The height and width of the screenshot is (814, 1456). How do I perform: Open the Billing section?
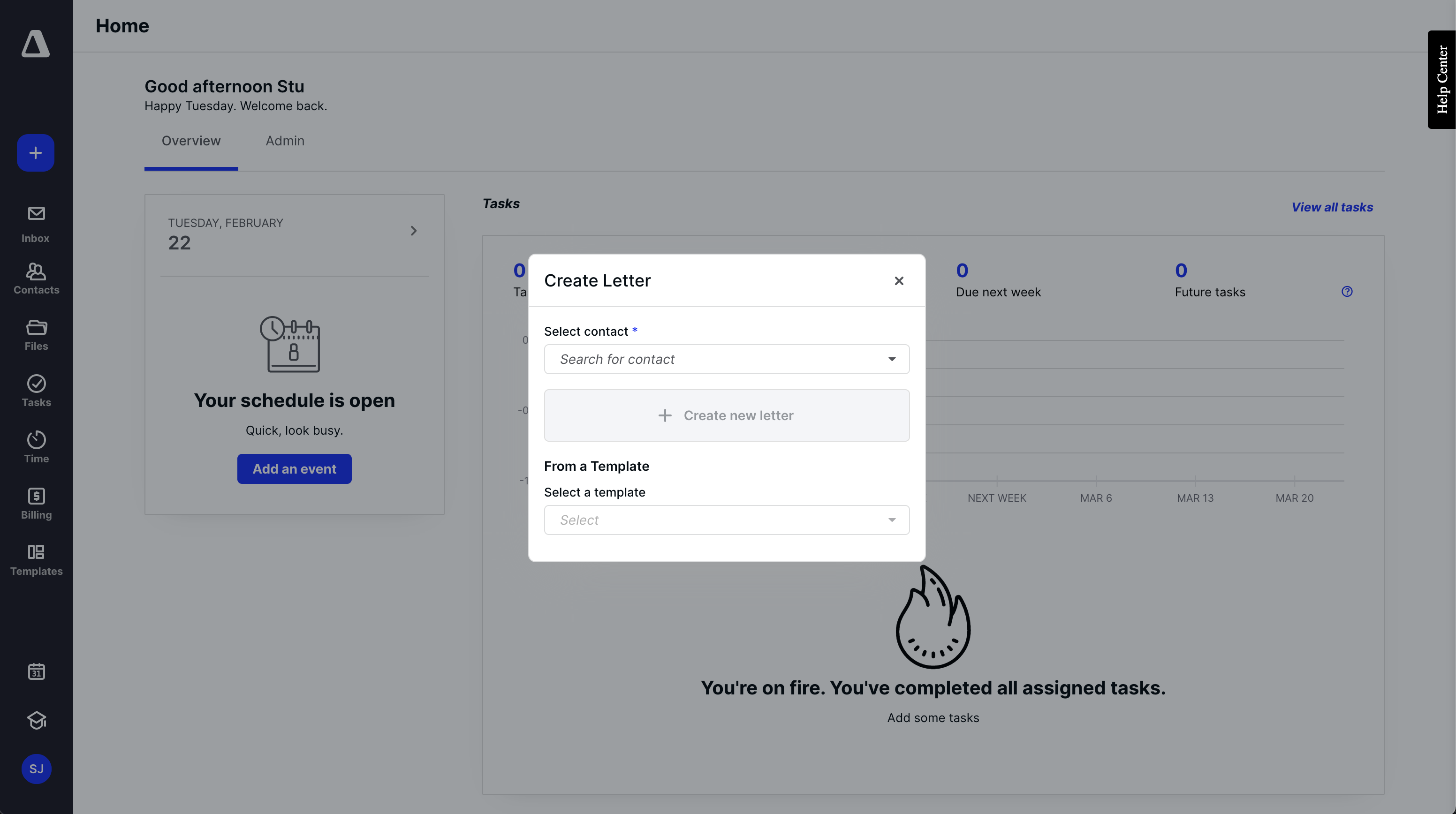[36, 503]
